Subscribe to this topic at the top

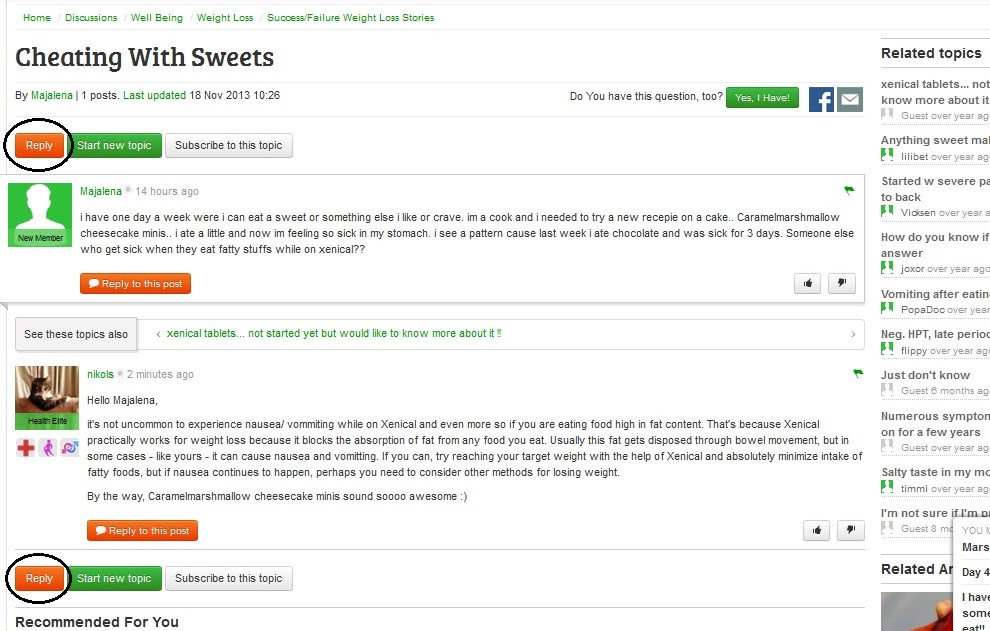point(229,145)
